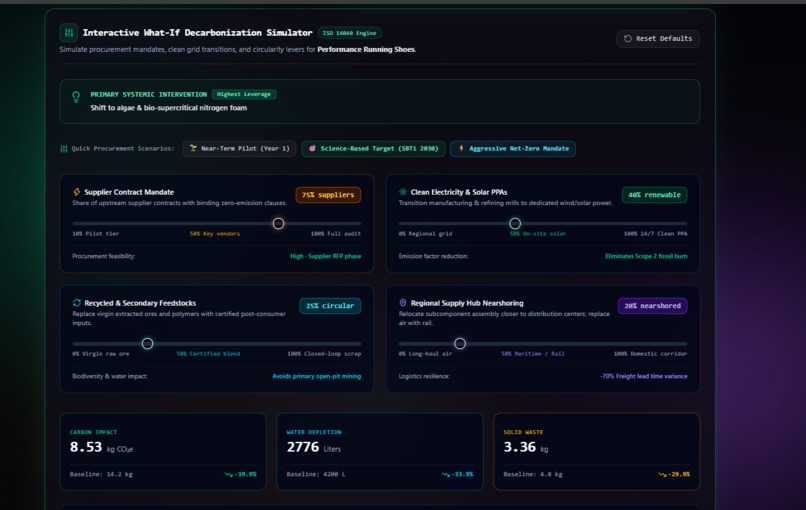Click the '100% Domestic corridor' label
Image resolution: width=806 pixels, height=510 pixels.
coord(650,354)
